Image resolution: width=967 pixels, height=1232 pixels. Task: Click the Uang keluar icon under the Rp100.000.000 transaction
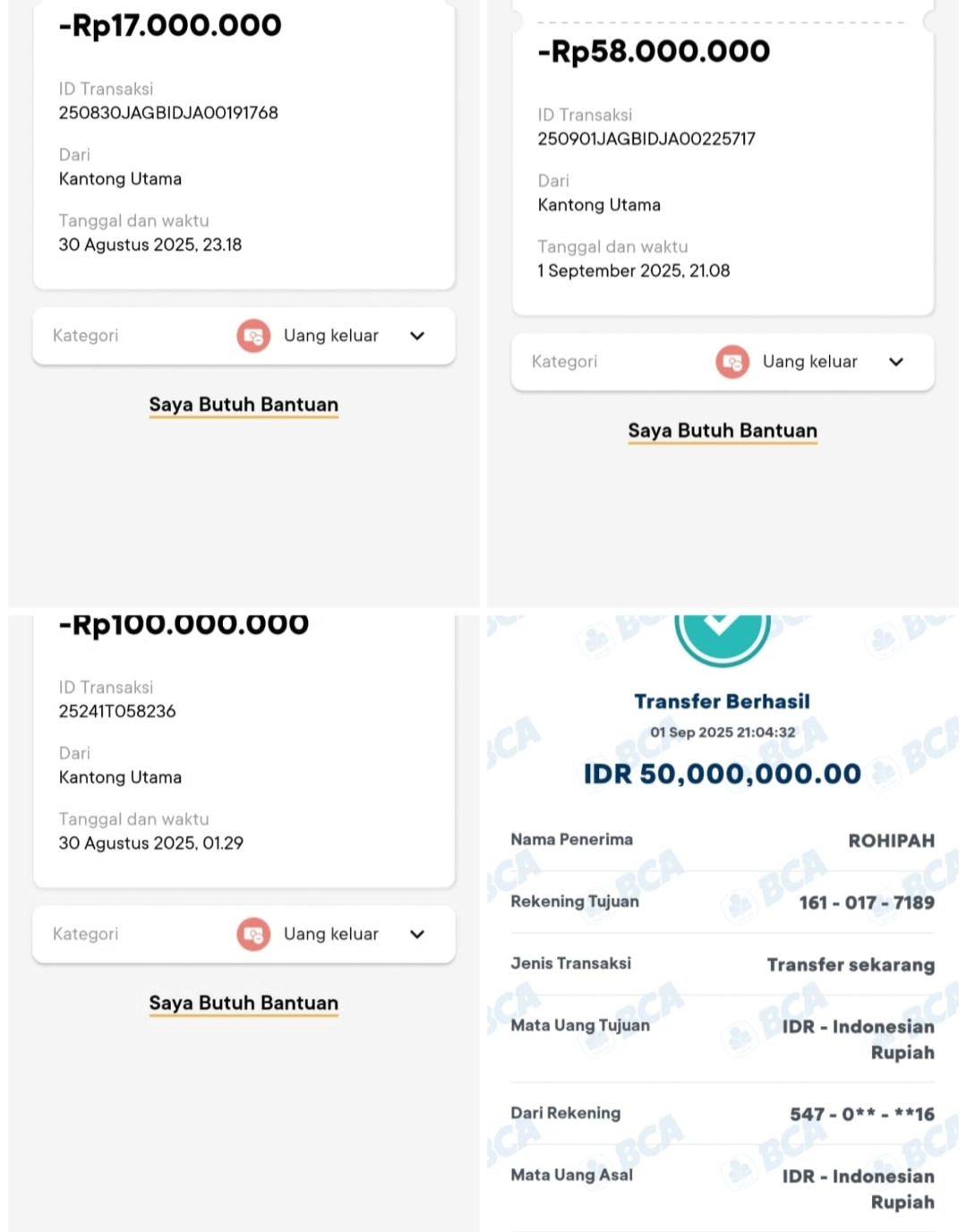click(253, 934)
